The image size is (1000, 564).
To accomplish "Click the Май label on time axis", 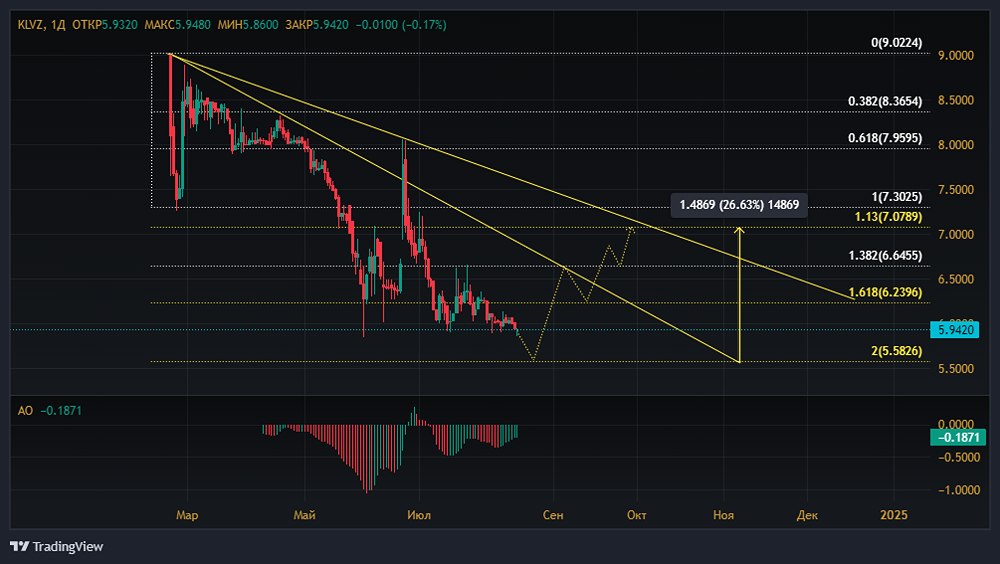I will tap(304, 515).
